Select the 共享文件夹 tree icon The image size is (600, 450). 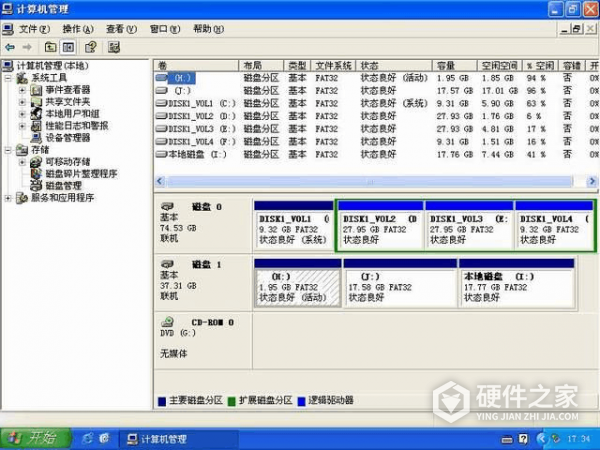pyautogui.click(x=36, y=102)
